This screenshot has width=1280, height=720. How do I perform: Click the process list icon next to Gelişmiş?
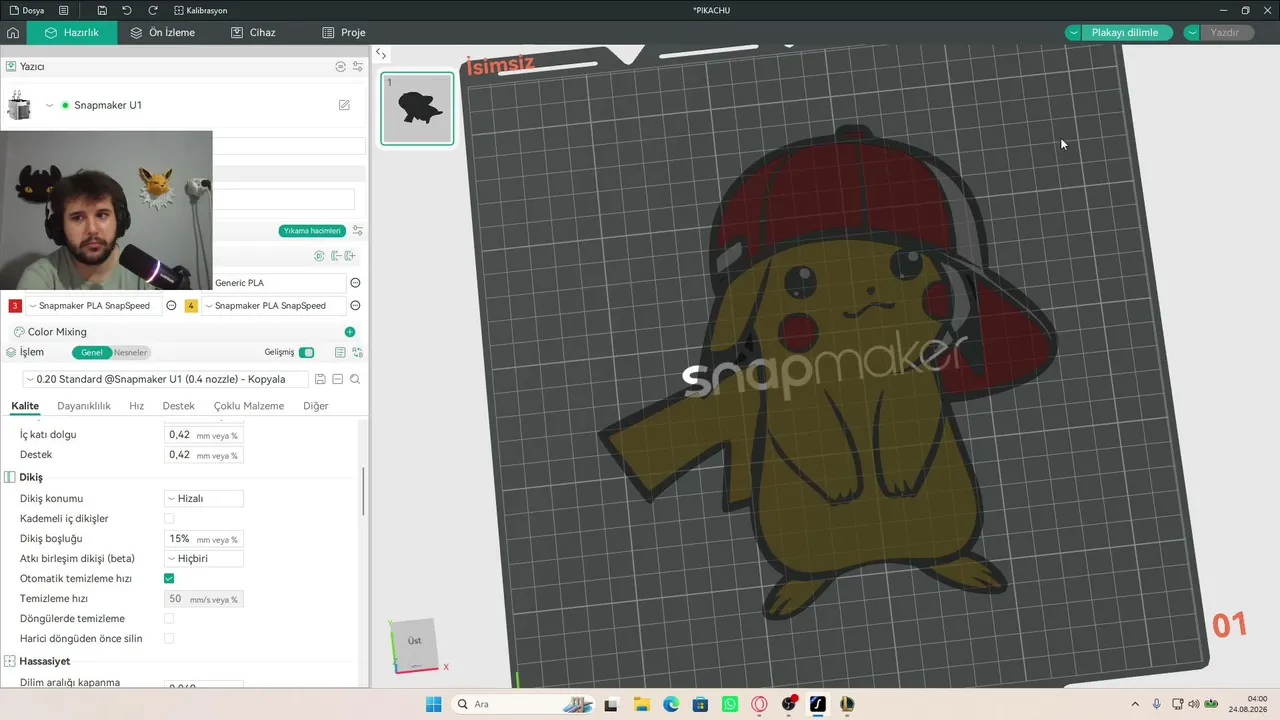(340, 352)
